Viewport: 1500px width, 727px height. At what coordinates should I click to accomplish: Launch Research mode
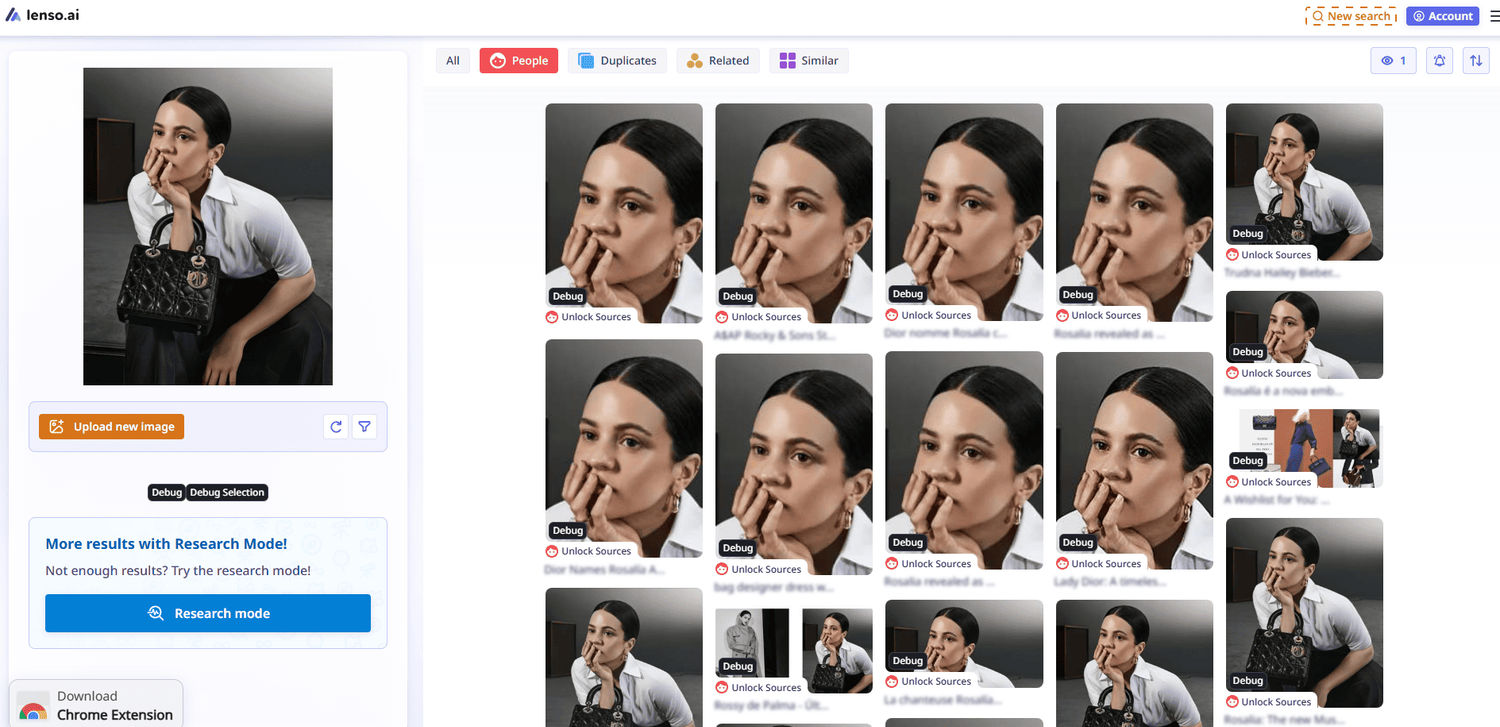(x=208, y=613)
